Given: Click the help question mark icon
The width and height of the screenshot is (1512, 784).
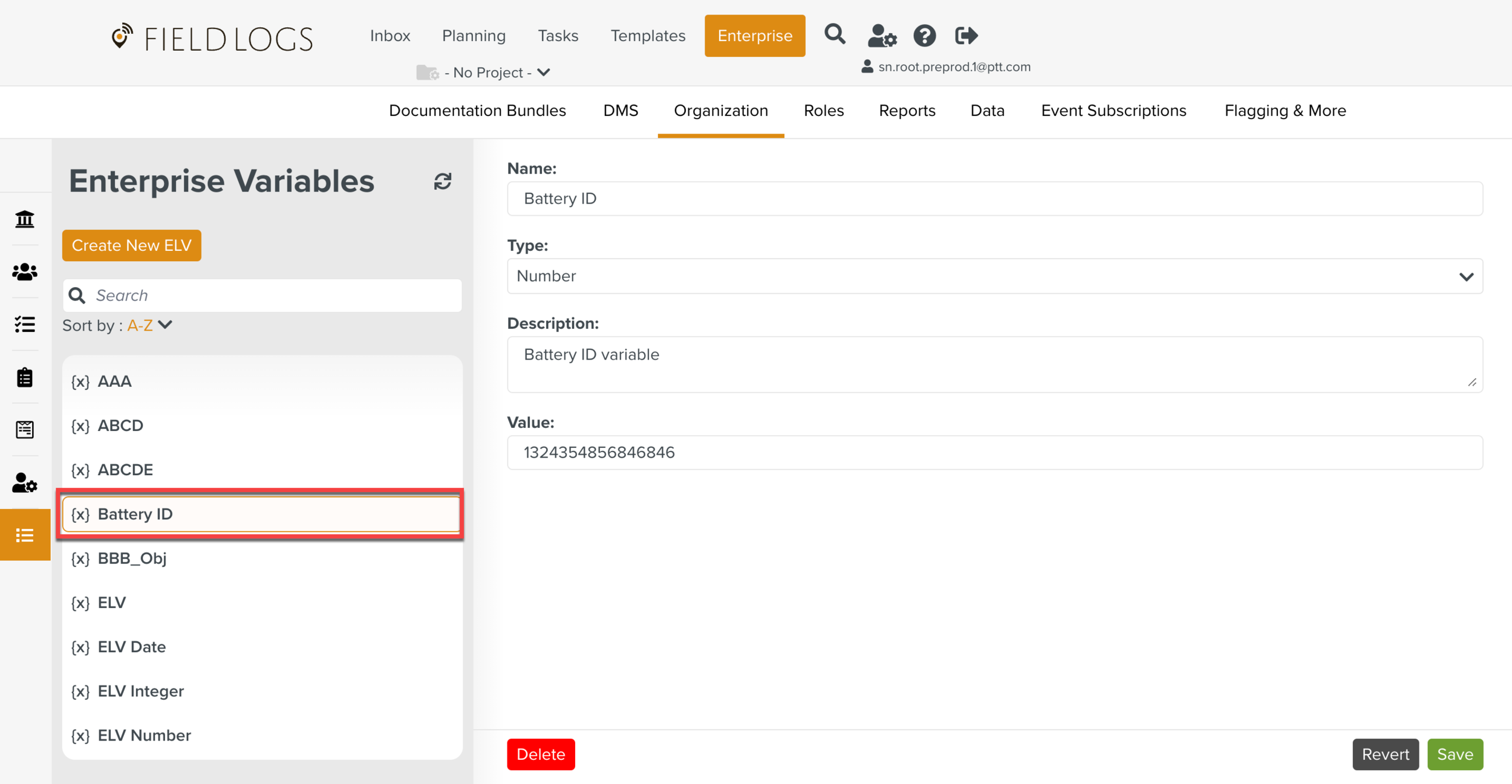Looking at the screenshot, I should [924, 36].
